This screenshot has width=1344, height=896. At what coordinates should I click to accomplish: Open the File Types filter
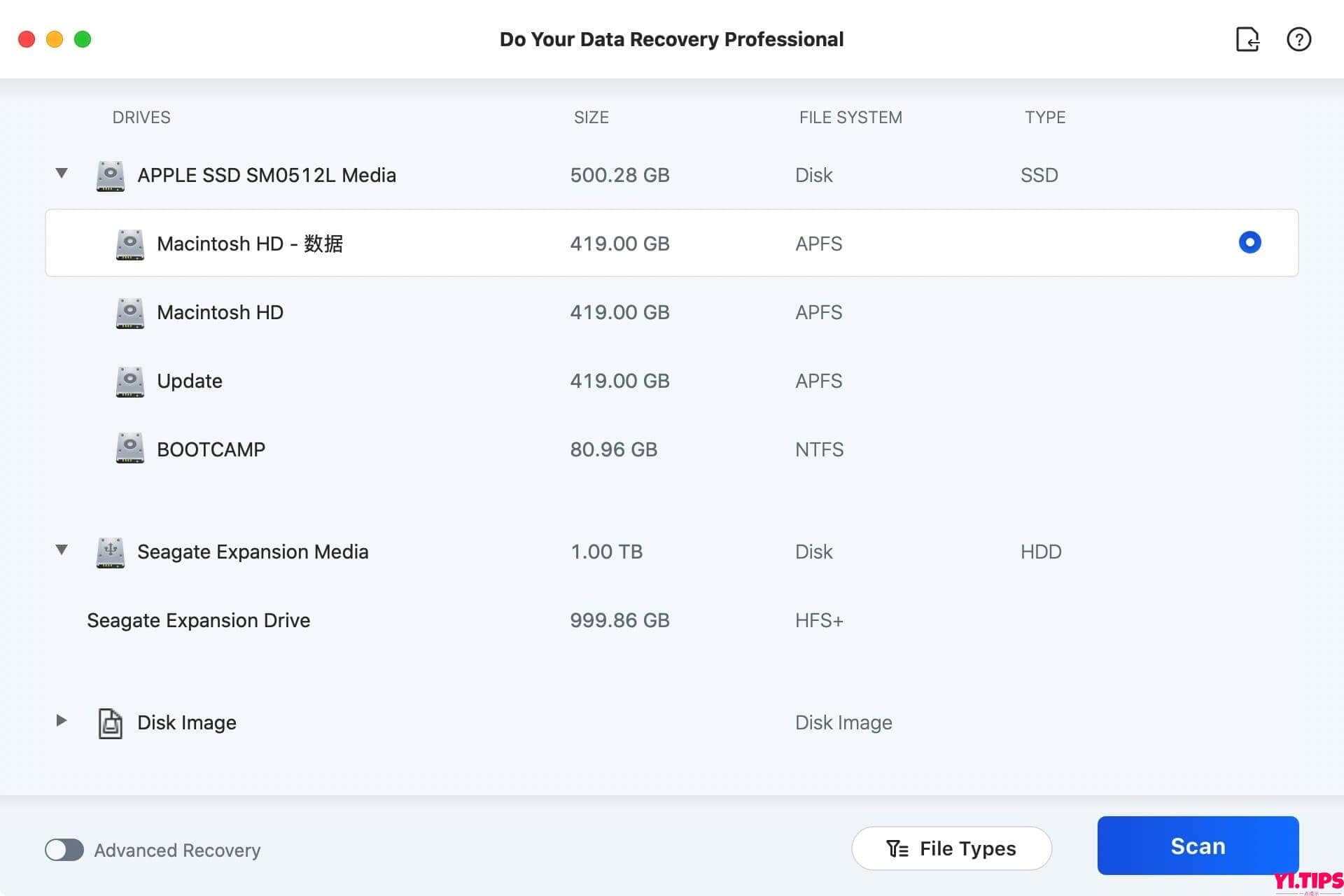[x=951, y=848]
